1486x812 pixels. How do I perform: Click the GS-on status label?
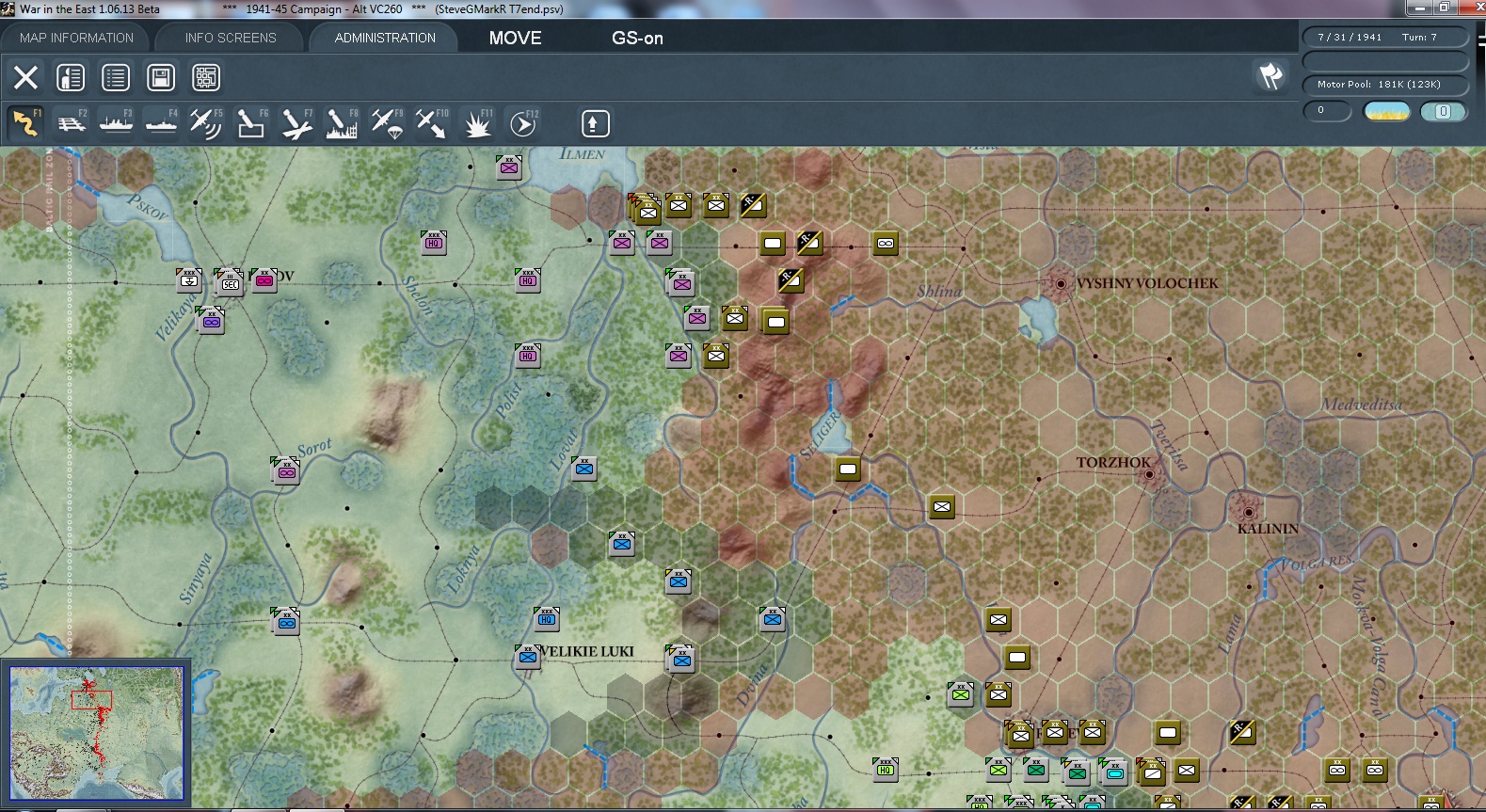[637, 38]
